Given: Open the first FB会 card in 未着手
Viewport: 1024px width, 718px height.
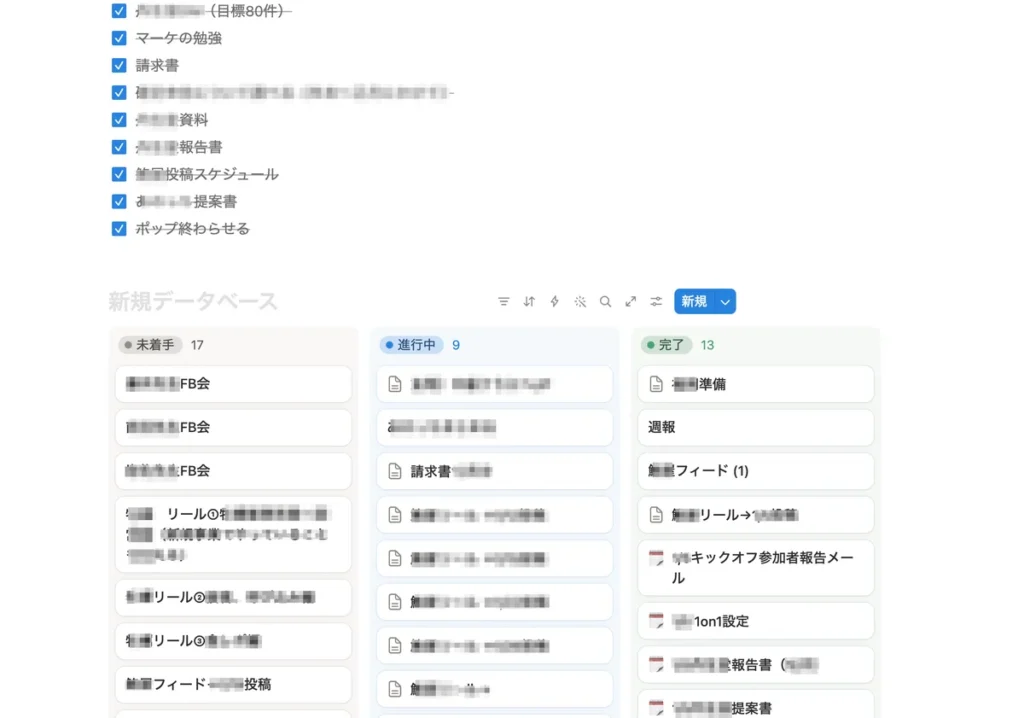Looking at the screenshot, I should (233, 384).
